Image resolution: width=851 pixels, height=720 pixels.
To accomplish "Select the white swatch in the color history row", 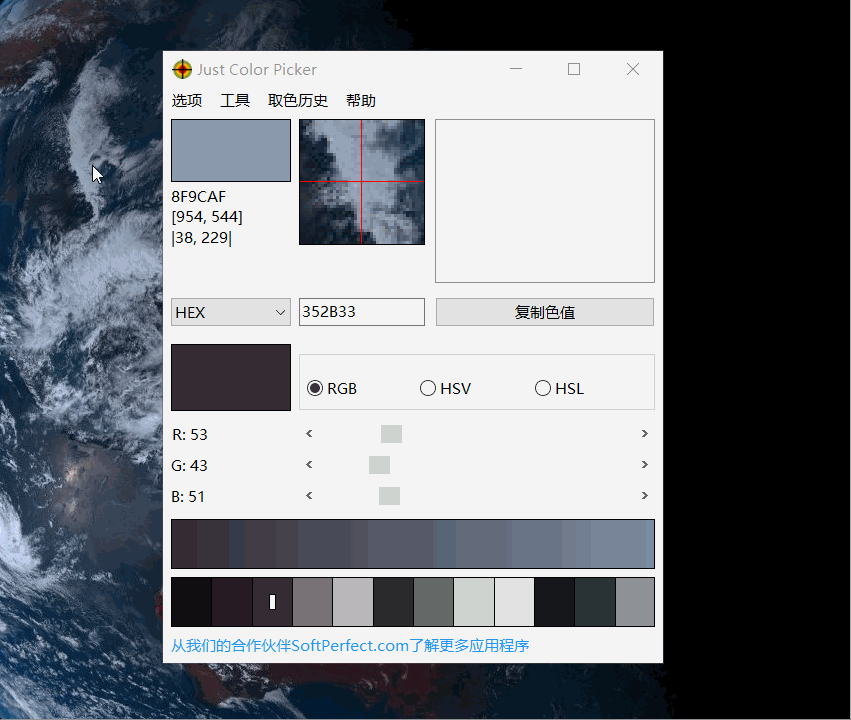I will pos(514,602).
